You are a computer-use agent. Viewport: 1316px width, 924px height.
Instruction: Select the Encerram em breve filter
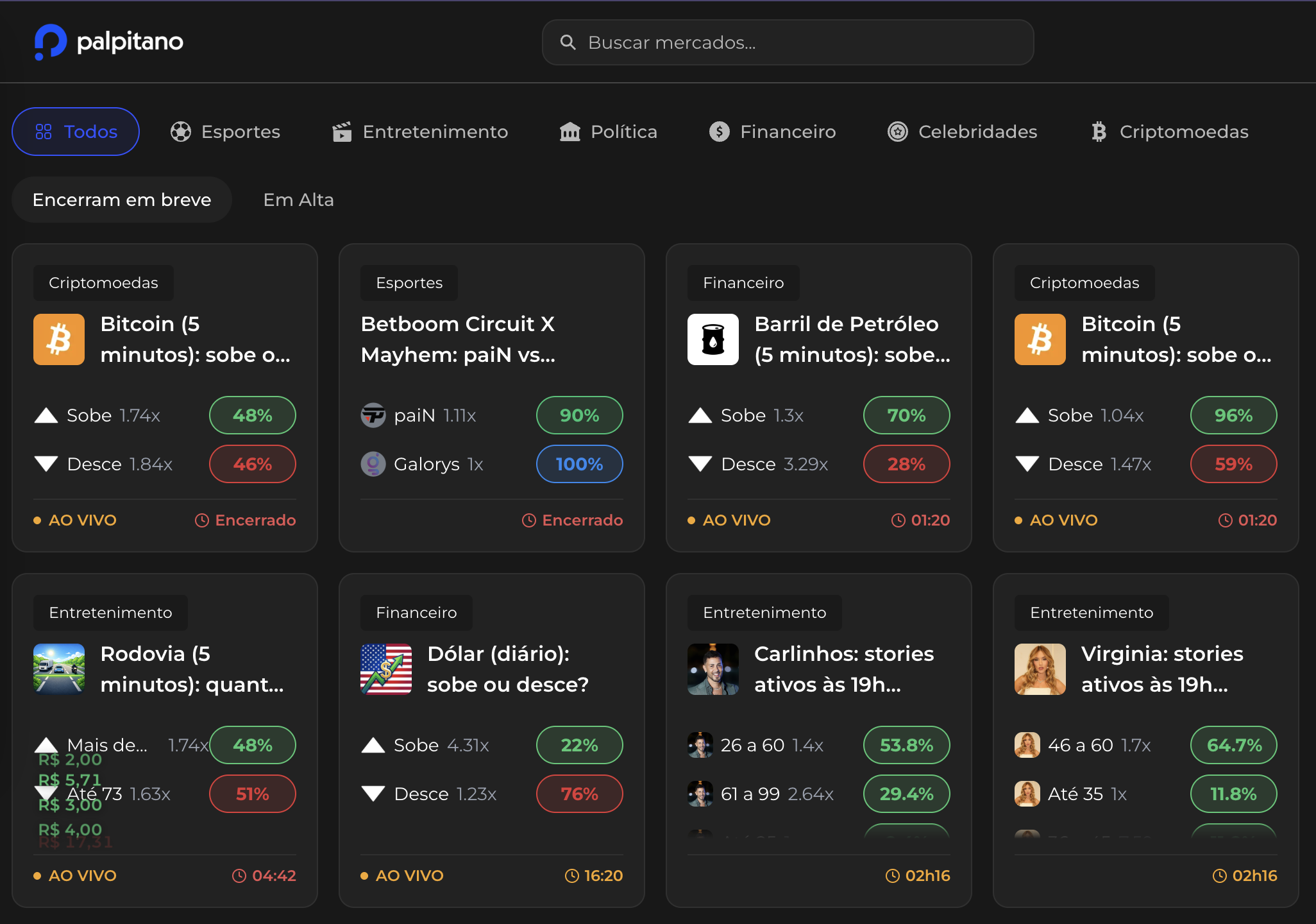pos(122,200)
